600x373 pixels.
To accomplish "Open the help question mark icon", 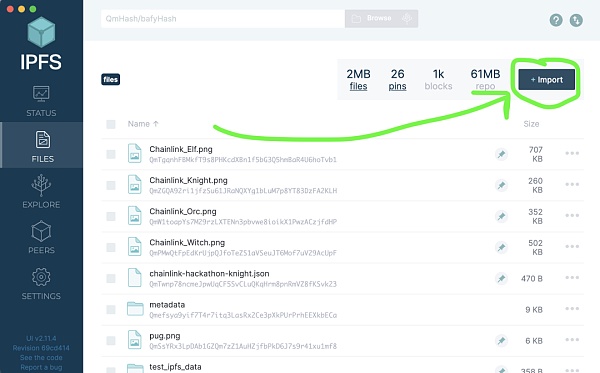I will click(556, 20).
